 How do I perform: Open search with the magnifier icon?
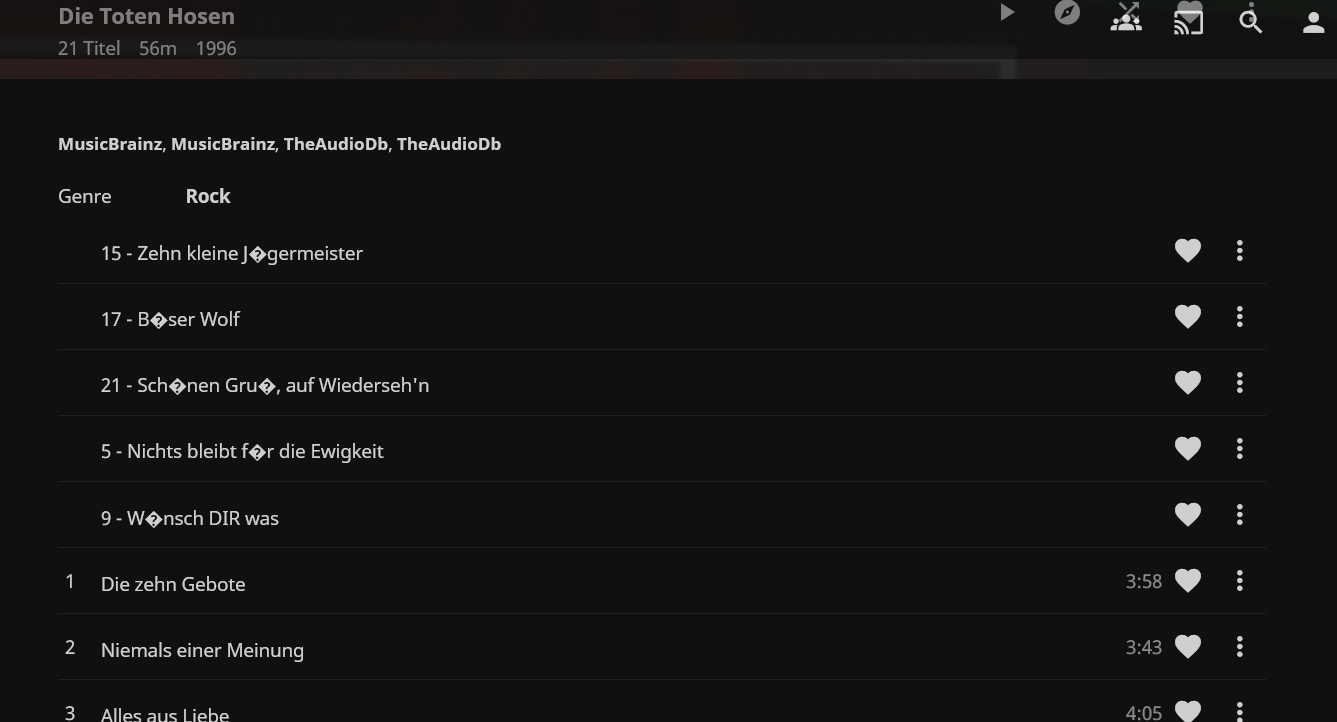(1250, 22)
